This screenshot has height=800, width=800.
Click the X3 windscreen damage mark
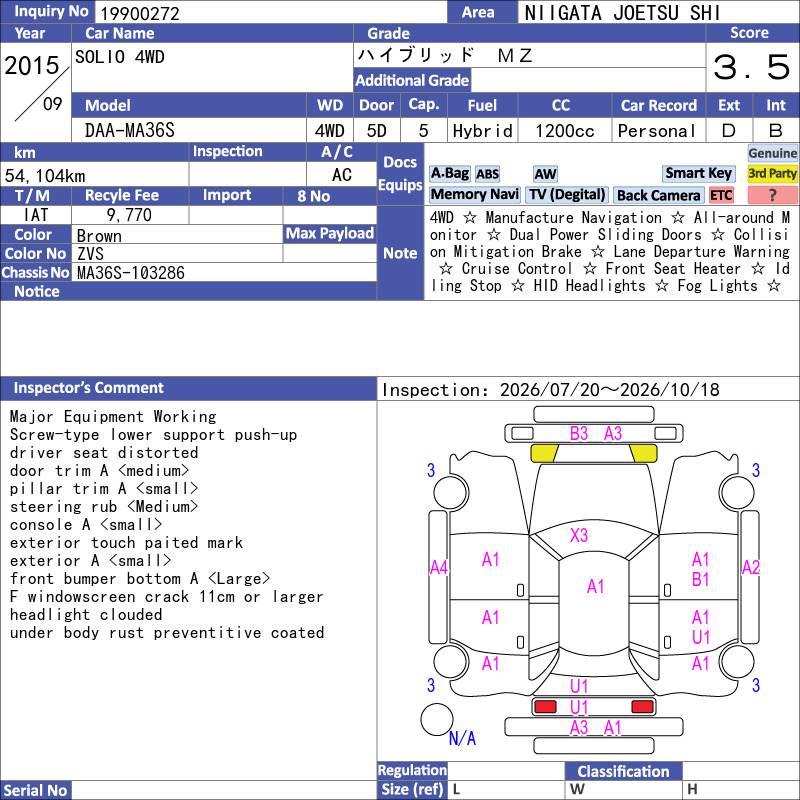click(x=579, y=535)
